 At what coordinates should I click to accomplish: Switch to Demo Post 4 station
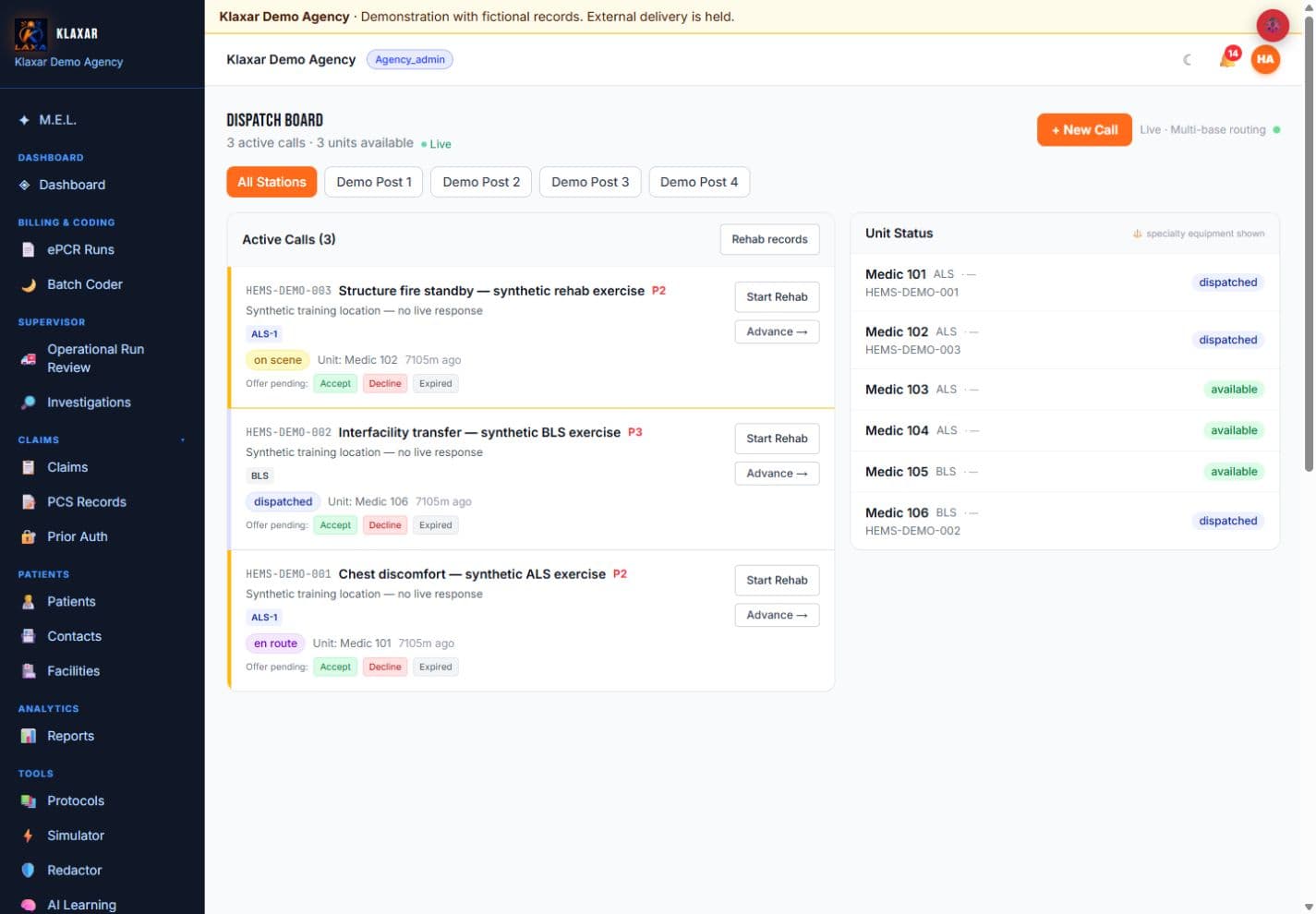click(699, 182)
